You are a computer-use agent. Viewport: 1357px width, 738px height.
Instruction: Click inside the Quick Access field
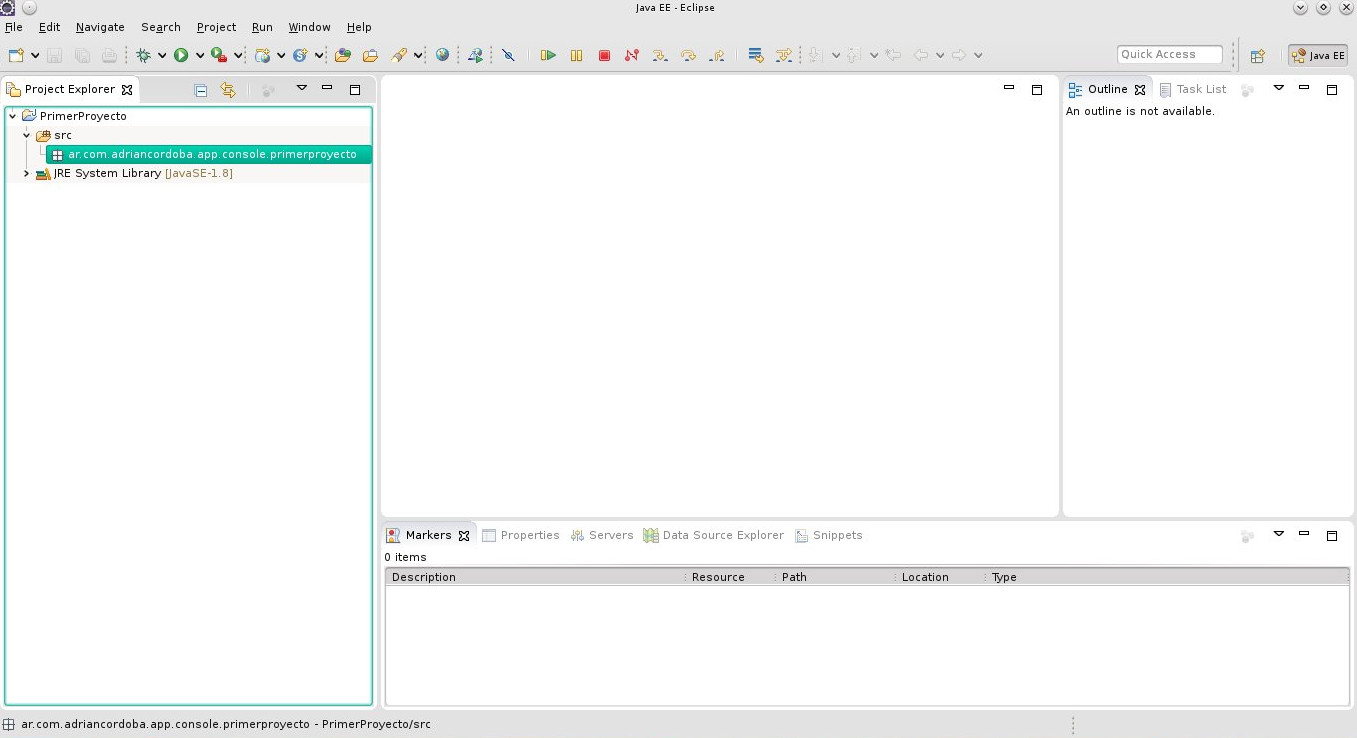[1168, 54]
